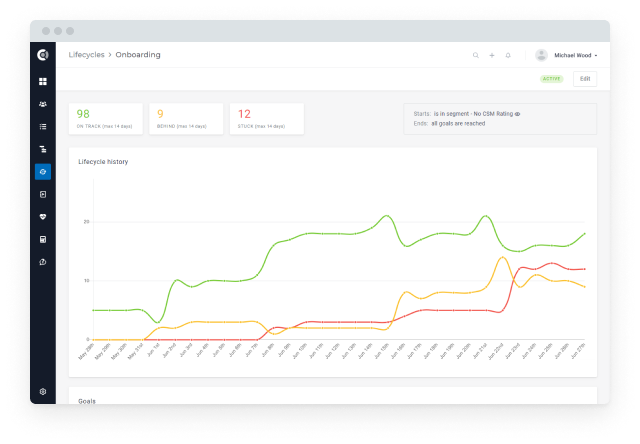Click the plus add icon in header
The image size is (640, 444).
(492, 55)
